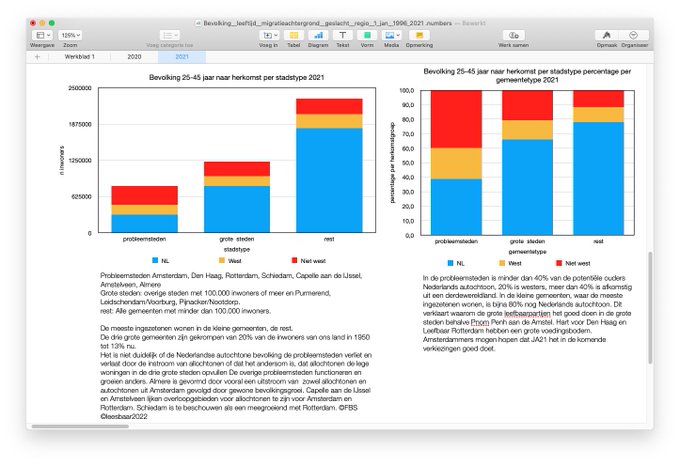Click the Niet west red legend swatch in left chart
680x465 pixels.
pyautogui.click(x=294, y=260)
